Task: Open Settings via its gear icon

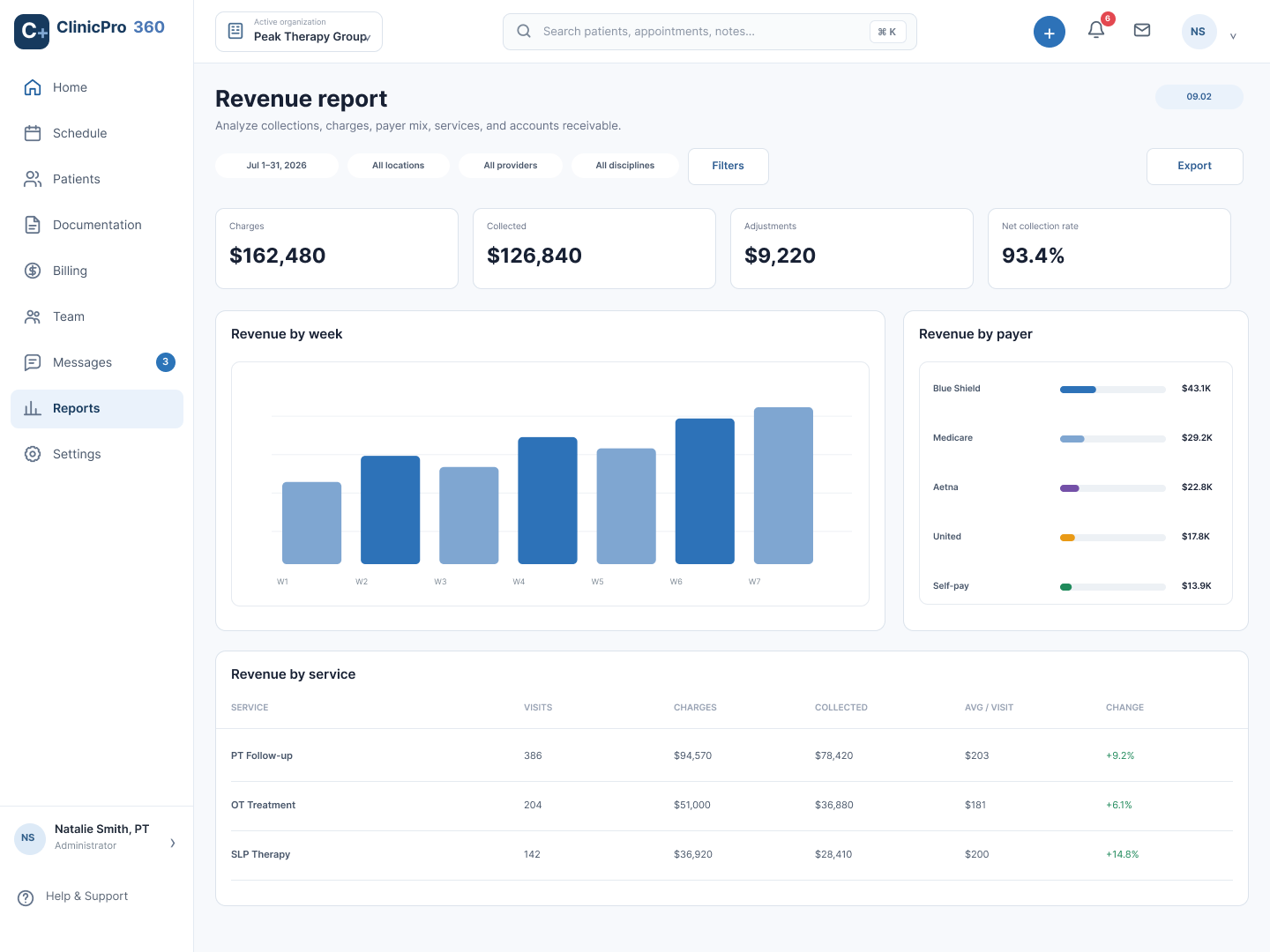Action: (33, 454)
